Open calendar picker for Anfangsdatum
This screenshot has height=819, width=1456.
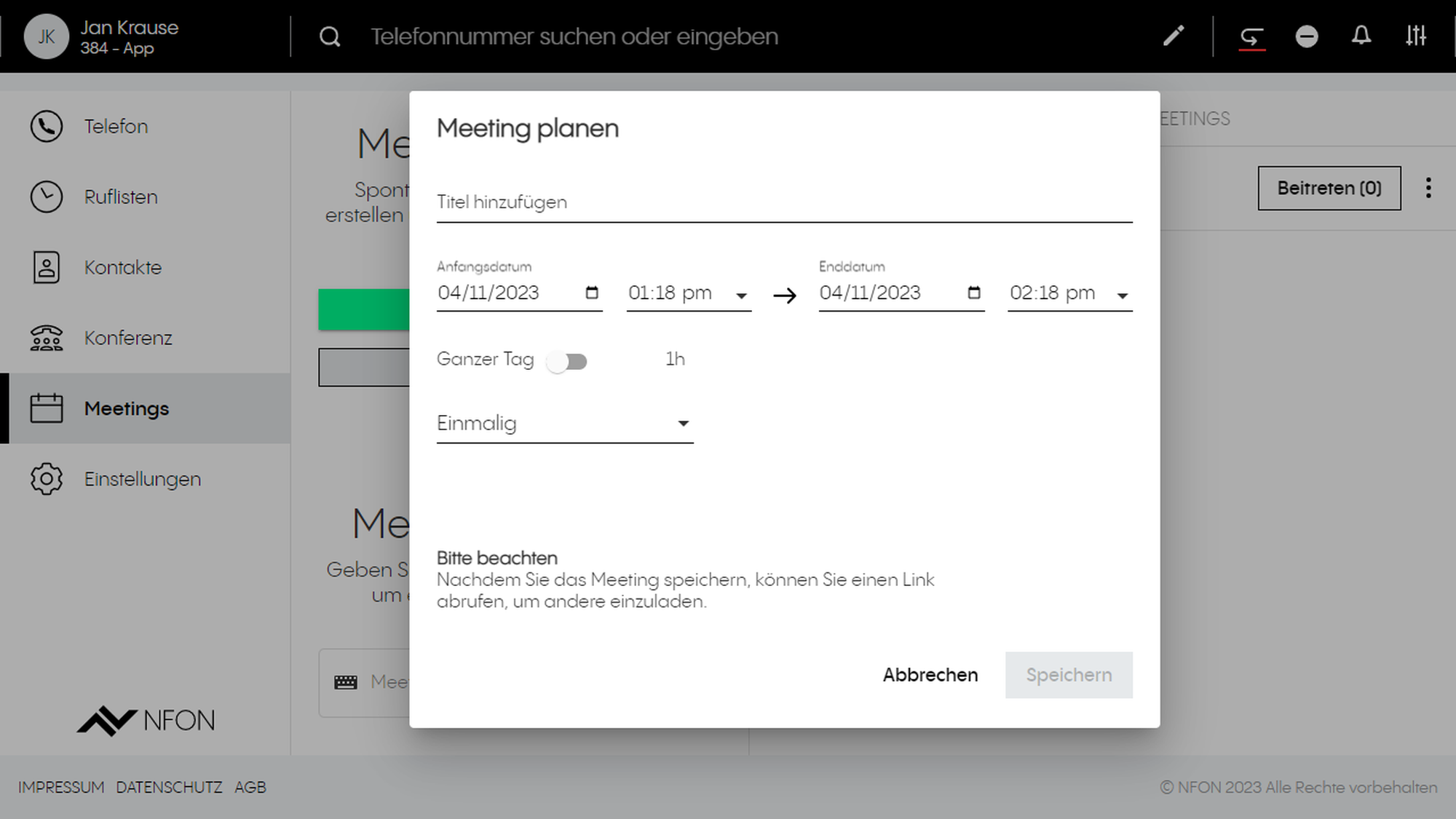(x=592, y=293)
